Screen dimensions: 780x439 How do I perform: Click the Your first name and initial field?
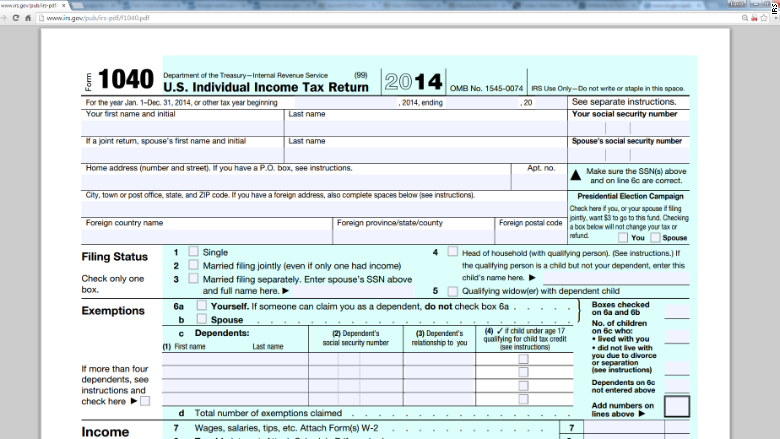tap(183, 128)
